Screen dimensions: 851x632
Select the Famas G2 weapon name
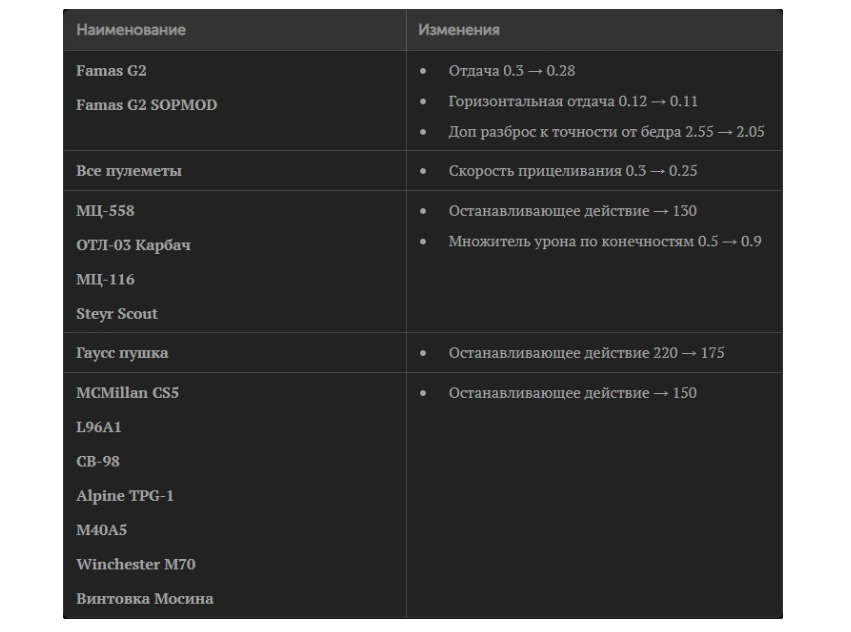click(111, 71)
